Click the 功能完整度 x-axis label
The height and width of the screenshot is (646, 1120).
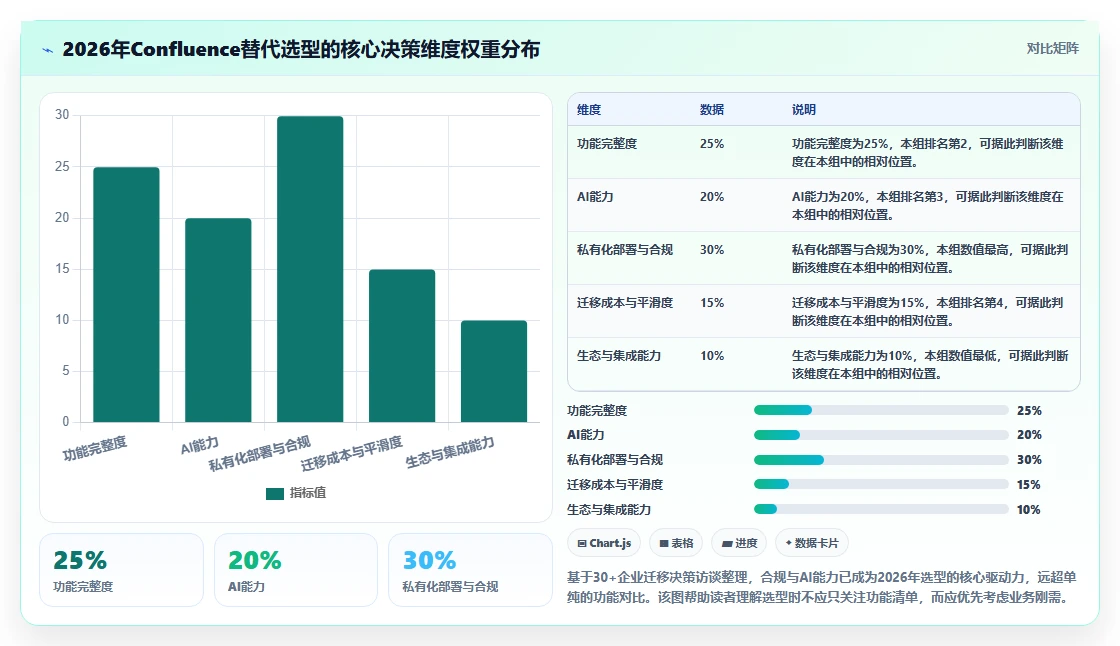click(x=95, y=448)
